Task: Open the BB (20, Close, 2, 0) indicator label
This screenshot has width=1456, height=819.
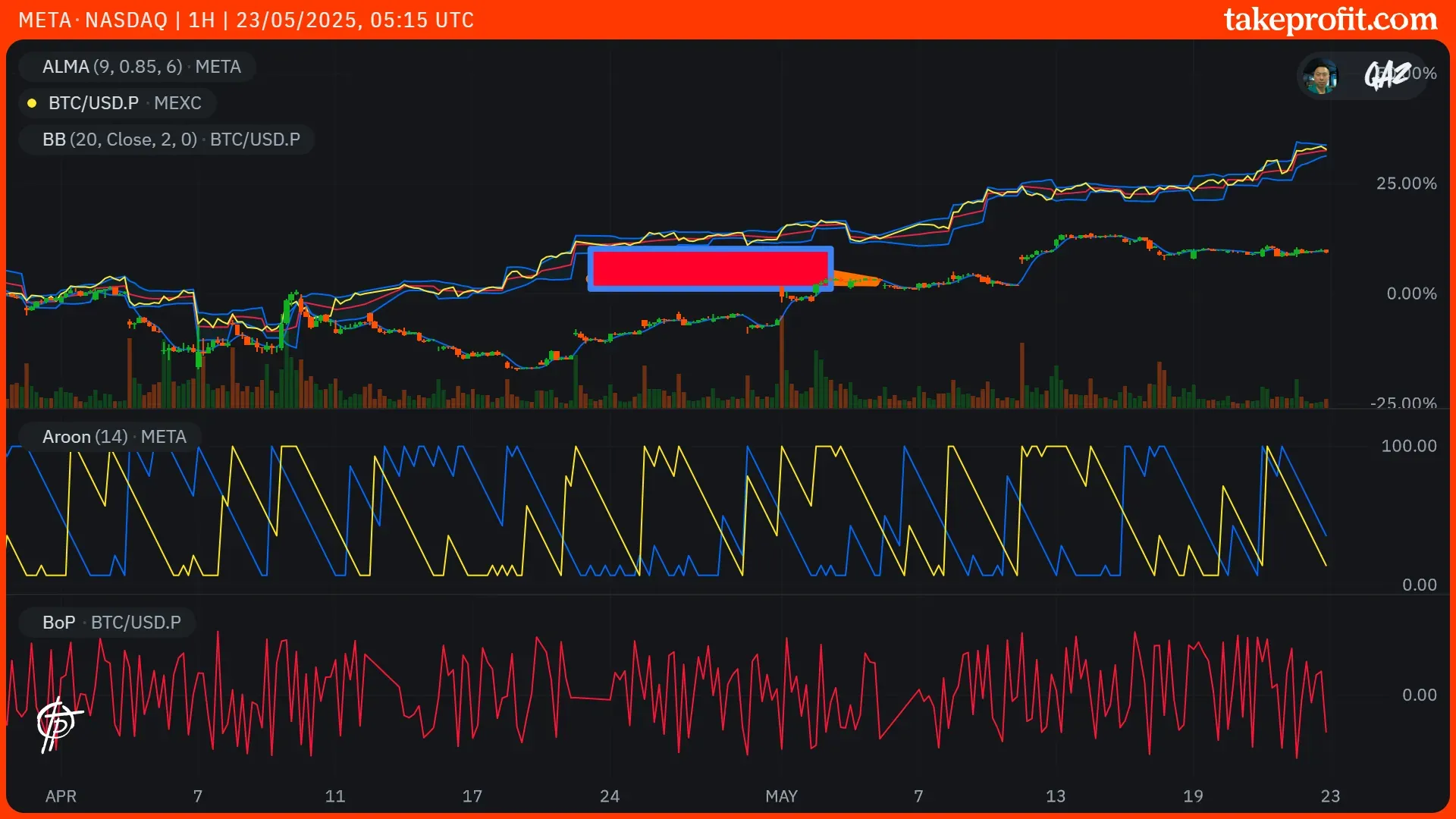Action: [171, 140]
